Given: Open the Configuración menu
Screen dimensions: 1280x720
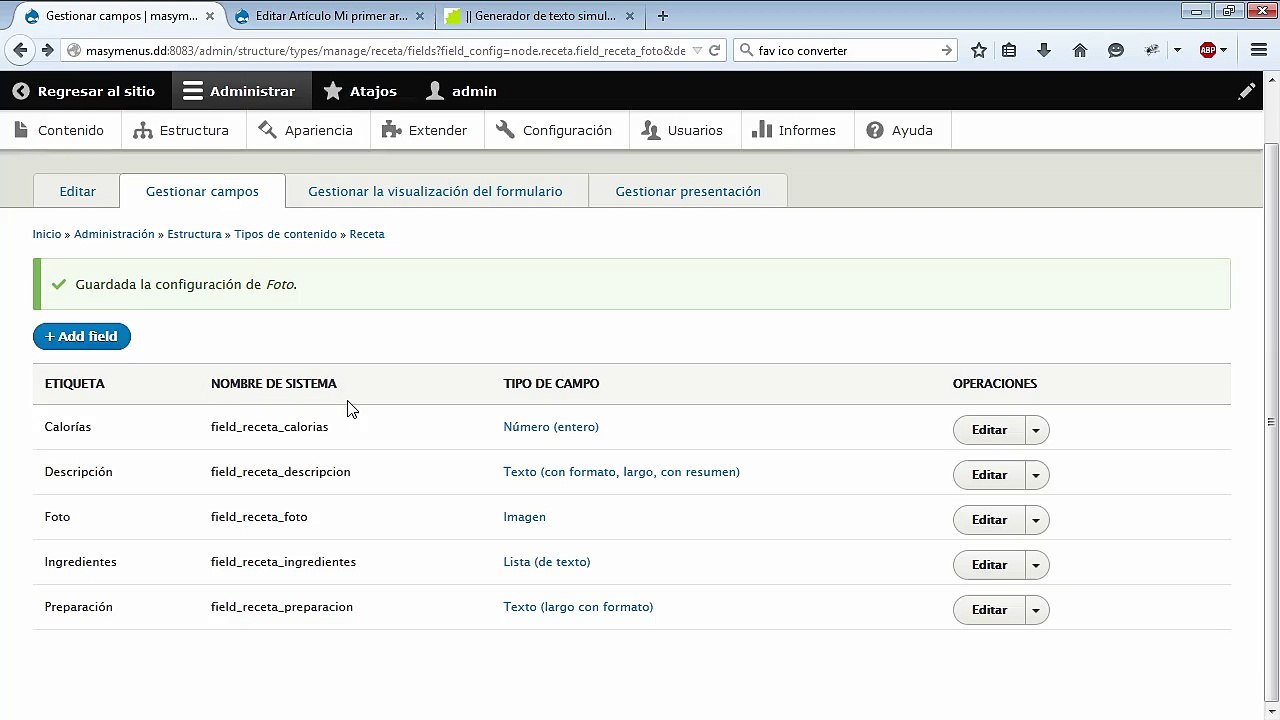Looking at the screenshot, I should pos(554,130).
